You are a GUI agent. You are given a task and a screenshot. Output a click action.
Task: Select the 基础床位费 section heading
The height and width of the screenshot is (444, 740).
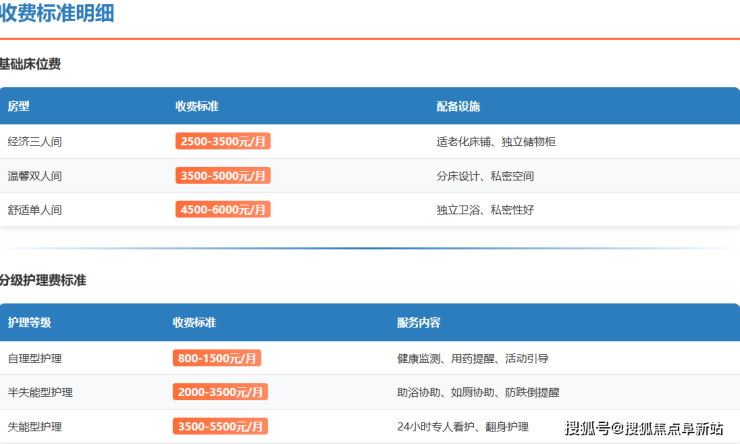[x=31, y=64]
